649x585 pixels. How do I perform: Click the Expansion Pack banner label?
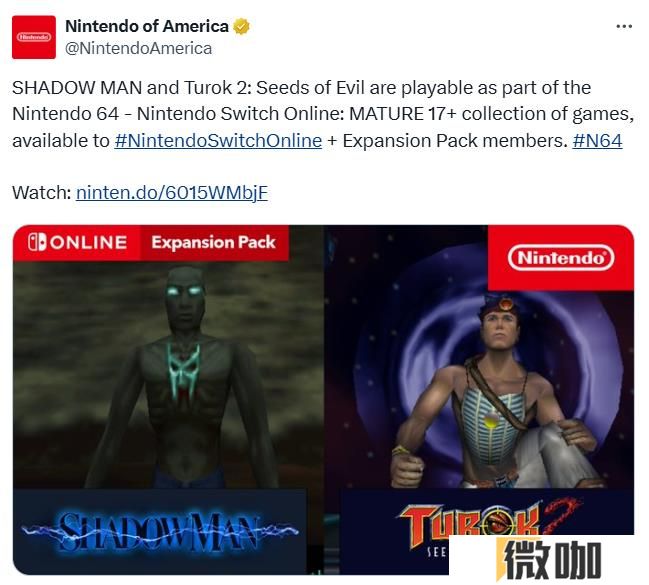[214, 243]
